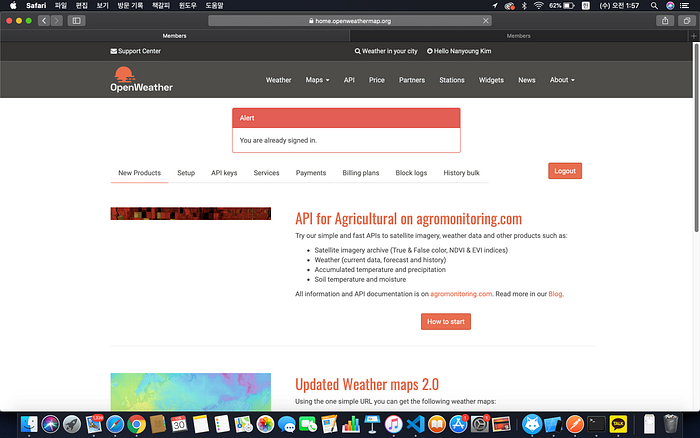Click the agricultural satellite image thumbnail
The height and width of the screenshot is (438, 700).
[x=191, y=213]
